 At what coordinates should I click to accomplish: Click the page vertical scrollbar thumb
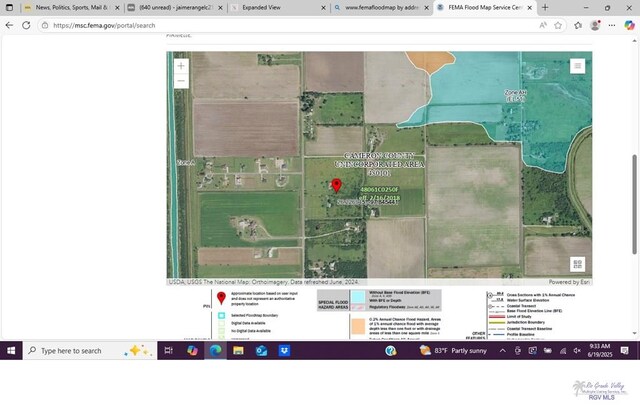point(635,204)
